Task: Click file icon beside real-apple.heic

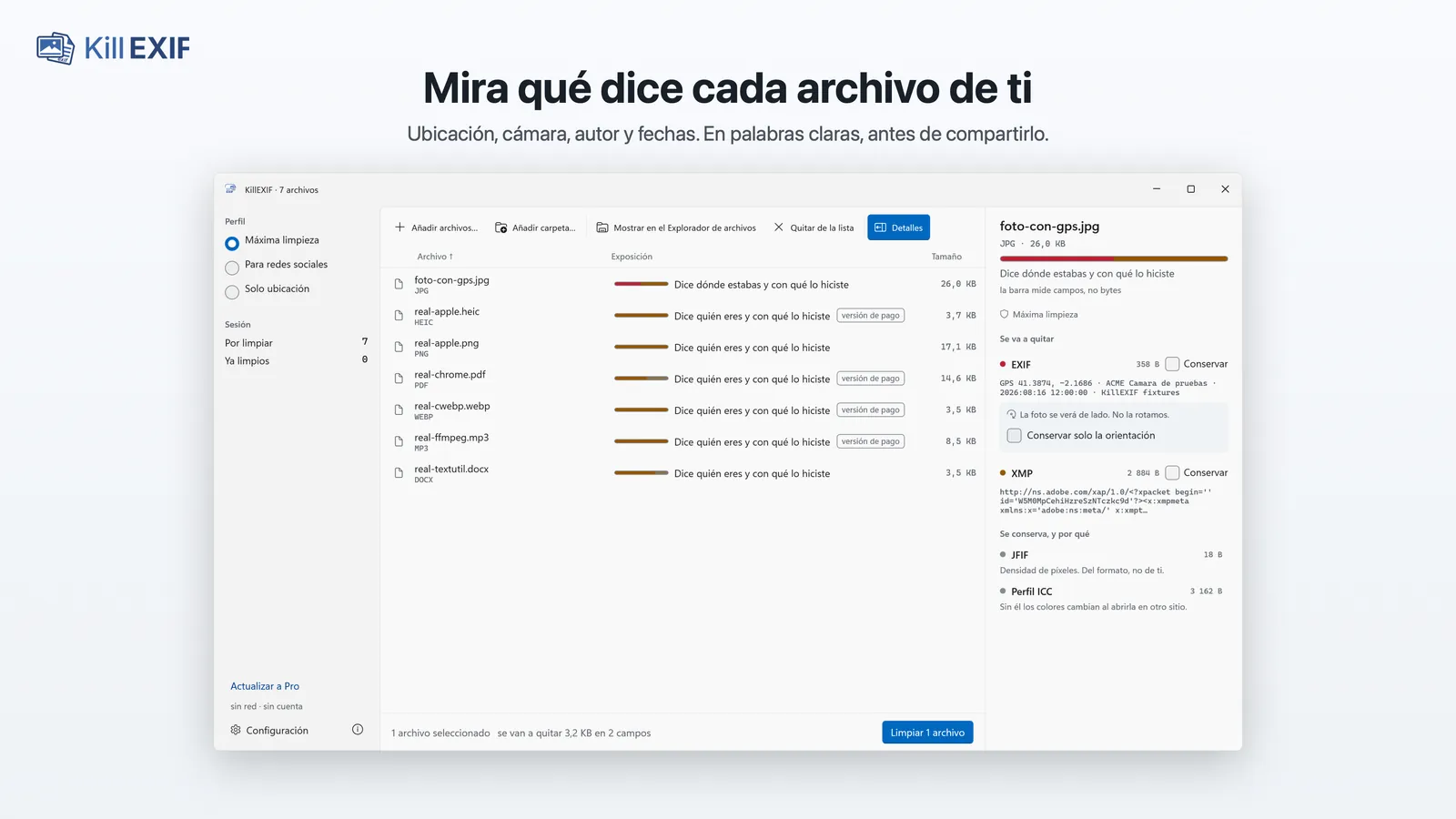Action: [x=399, y=316]
